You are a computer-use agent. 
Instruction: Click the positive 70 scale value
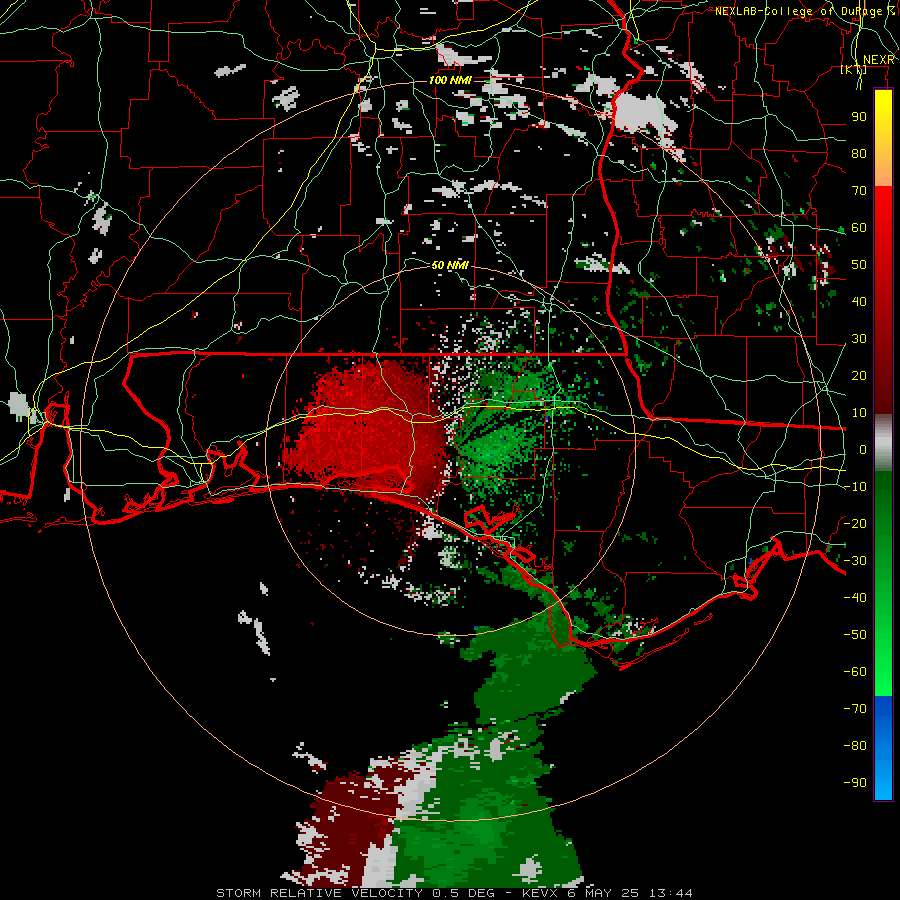click(859, 191)
